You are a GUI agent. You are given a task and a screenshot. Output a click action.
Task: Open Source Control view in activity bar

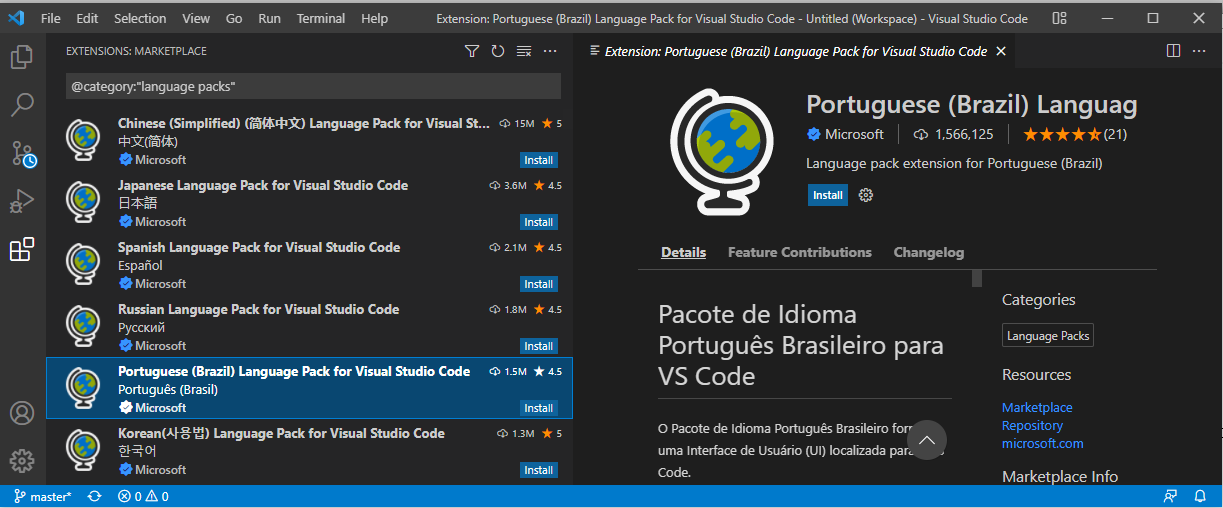[22, 153]
